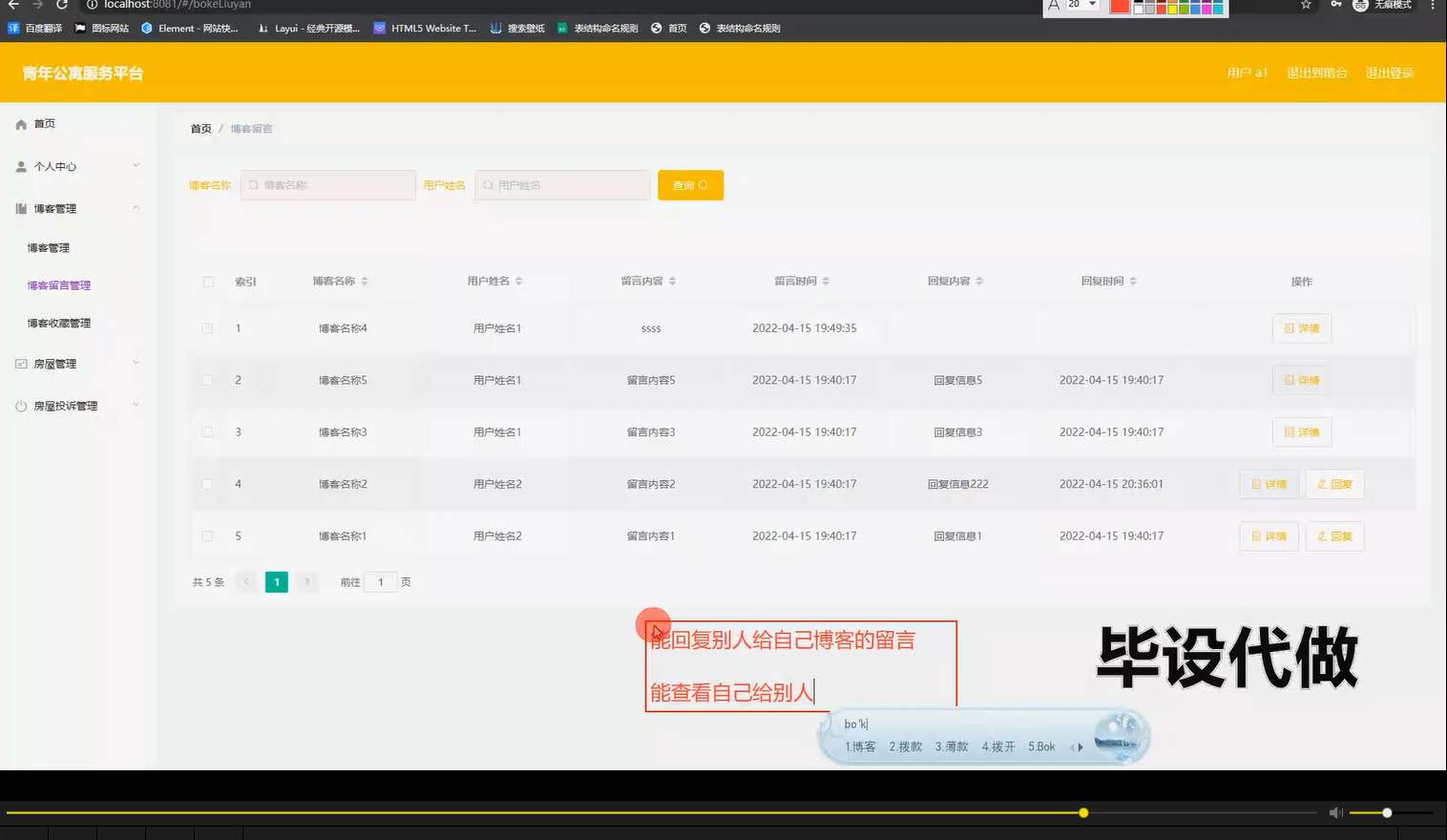This screenshot has height=840, width=1447.
Task: Click the video progress bar handle
Action: 1083,813
